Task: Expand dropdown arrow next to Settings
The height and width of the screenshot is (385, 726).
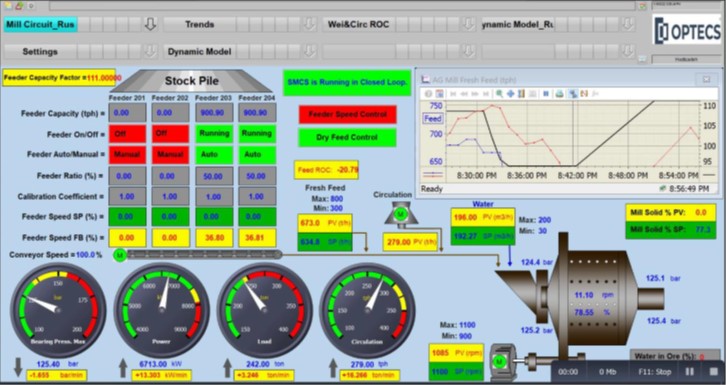Action: [x=150, y=51]
